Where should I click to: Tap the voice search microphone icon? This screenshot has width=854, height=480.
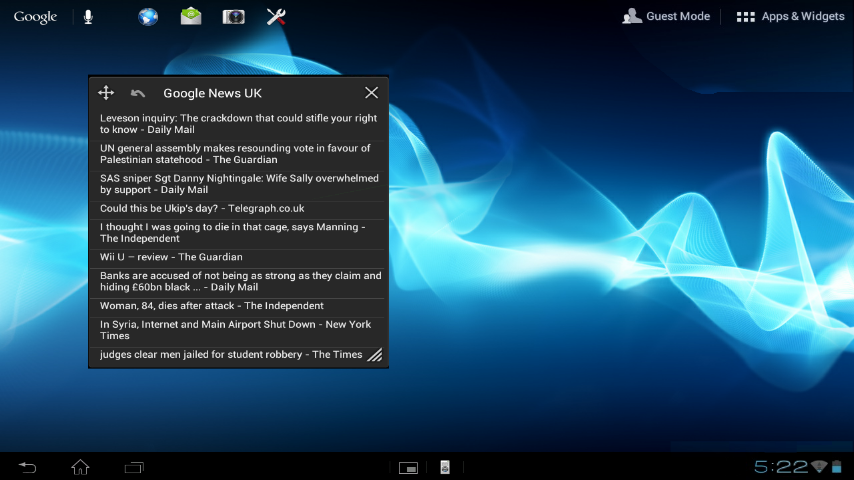88,17
